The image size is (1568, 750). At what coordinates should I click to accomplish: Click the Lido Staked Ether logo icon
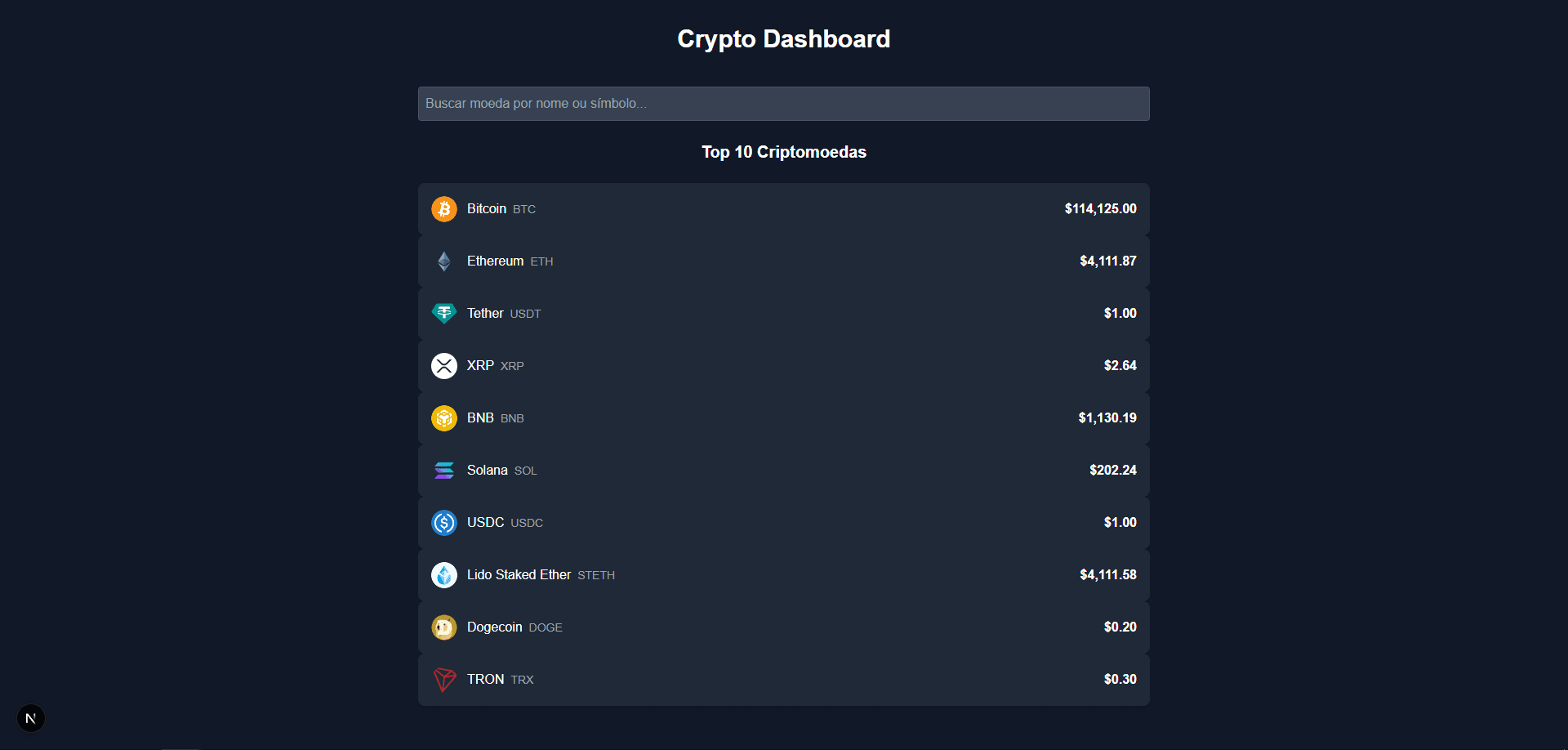(444, 574)
